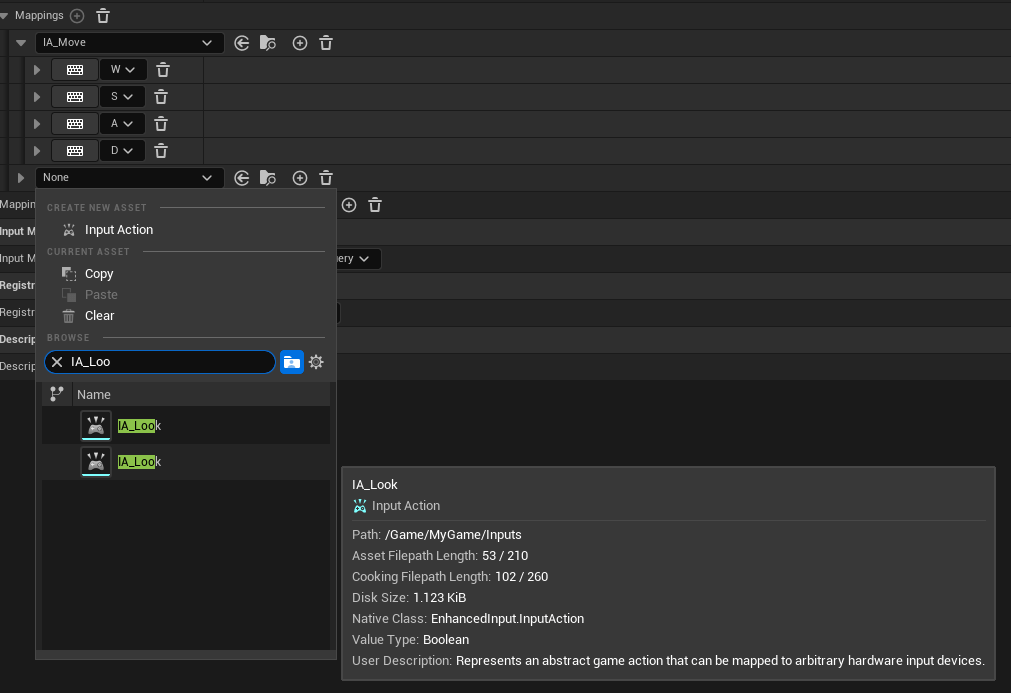Choose Clear from the current asset menu
Image resolution: width=1011 pixels, height=693 pixels.
click(99, 316)
